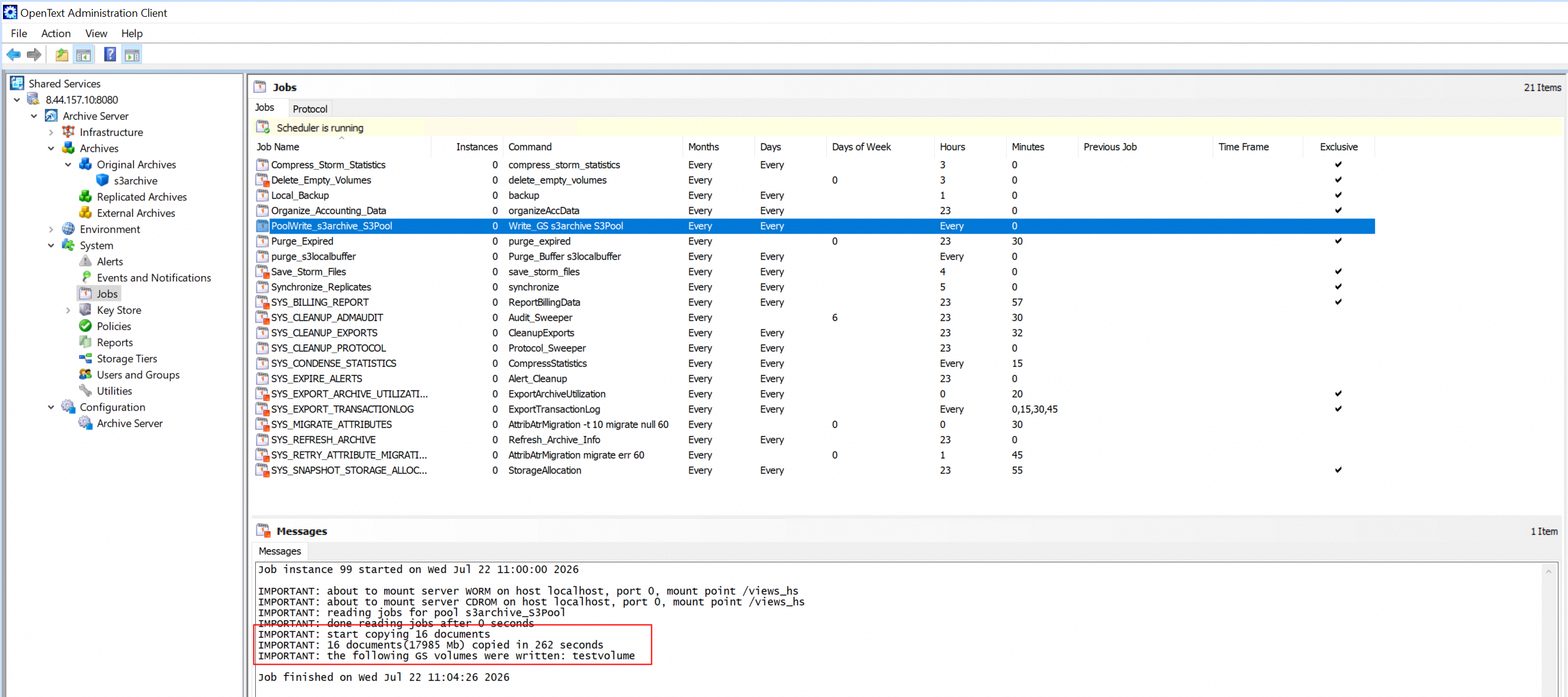Open the View menu
The height and width of the screenshot is (697, 1568).
pos(96,34)
